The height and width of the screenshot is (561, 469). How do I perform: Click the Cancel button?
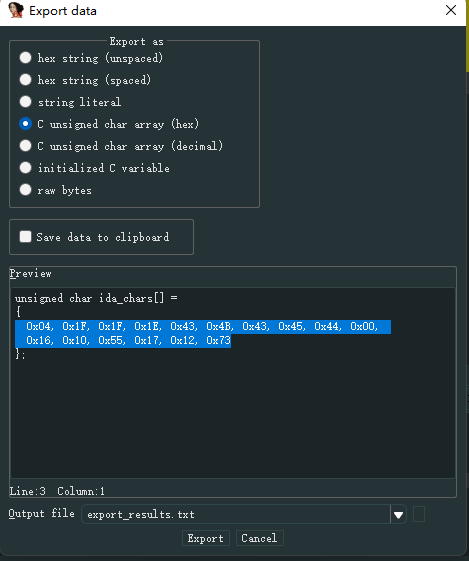coord(259,538)
